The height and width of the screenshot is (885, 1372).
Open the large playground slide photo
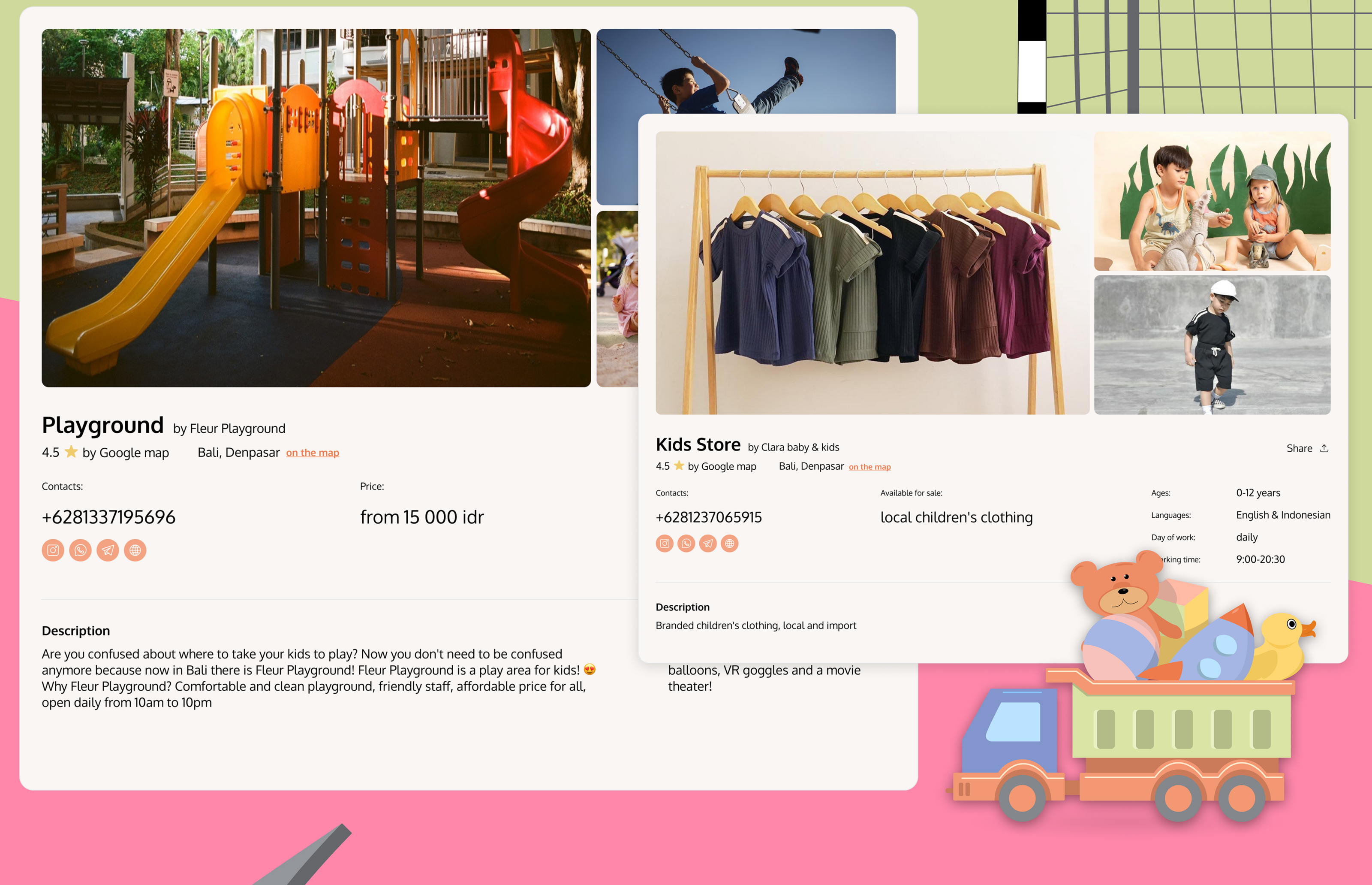click(316, 208)
